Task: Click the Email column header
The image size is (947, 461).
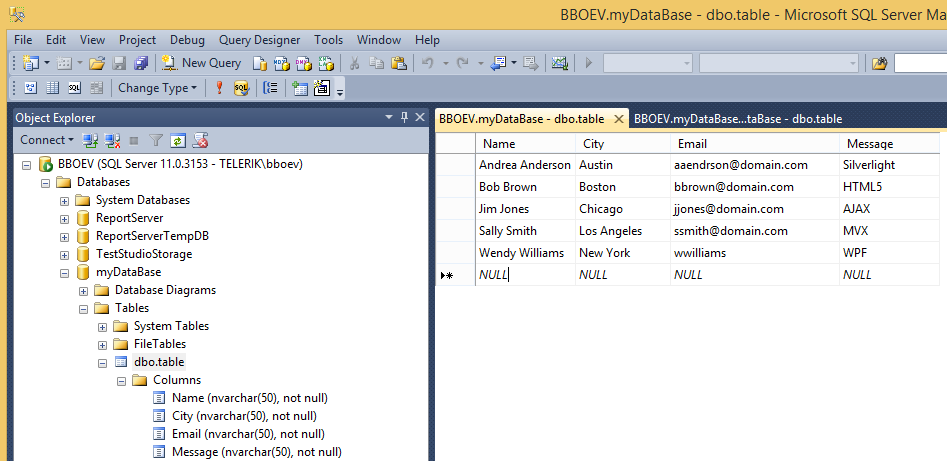Action: 755,144
